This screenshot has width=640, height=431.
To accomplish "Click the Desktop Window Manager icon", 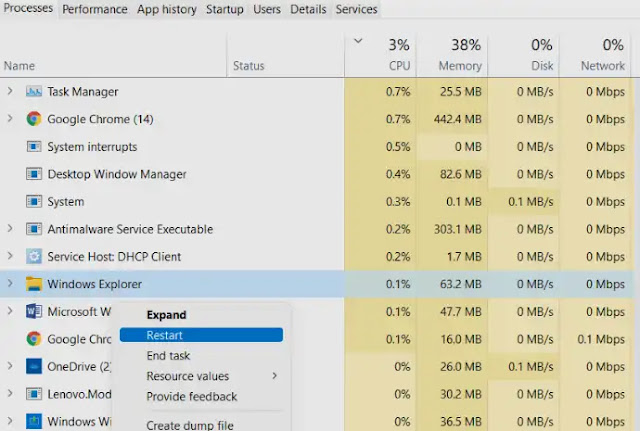I will pyautogui.click(x=34, y=174).
